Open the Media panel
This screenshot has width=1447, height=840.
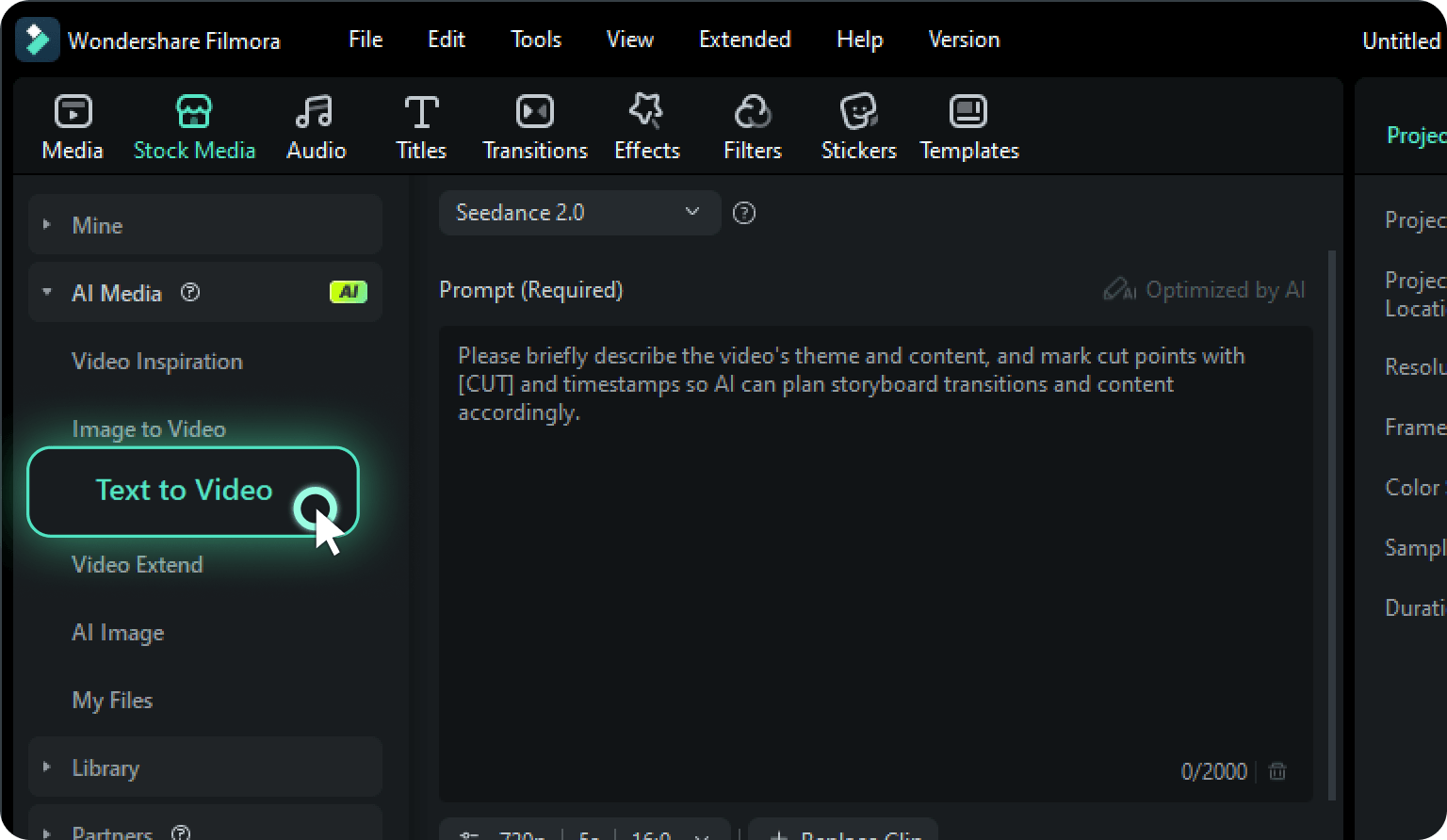tap(72, 125)
